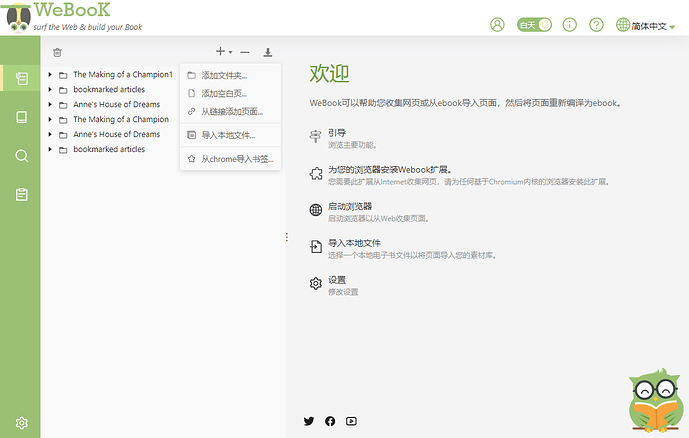689x438 pixels.
Task: Open the 简体中文 language dropdown
Action: coord(648,25)
